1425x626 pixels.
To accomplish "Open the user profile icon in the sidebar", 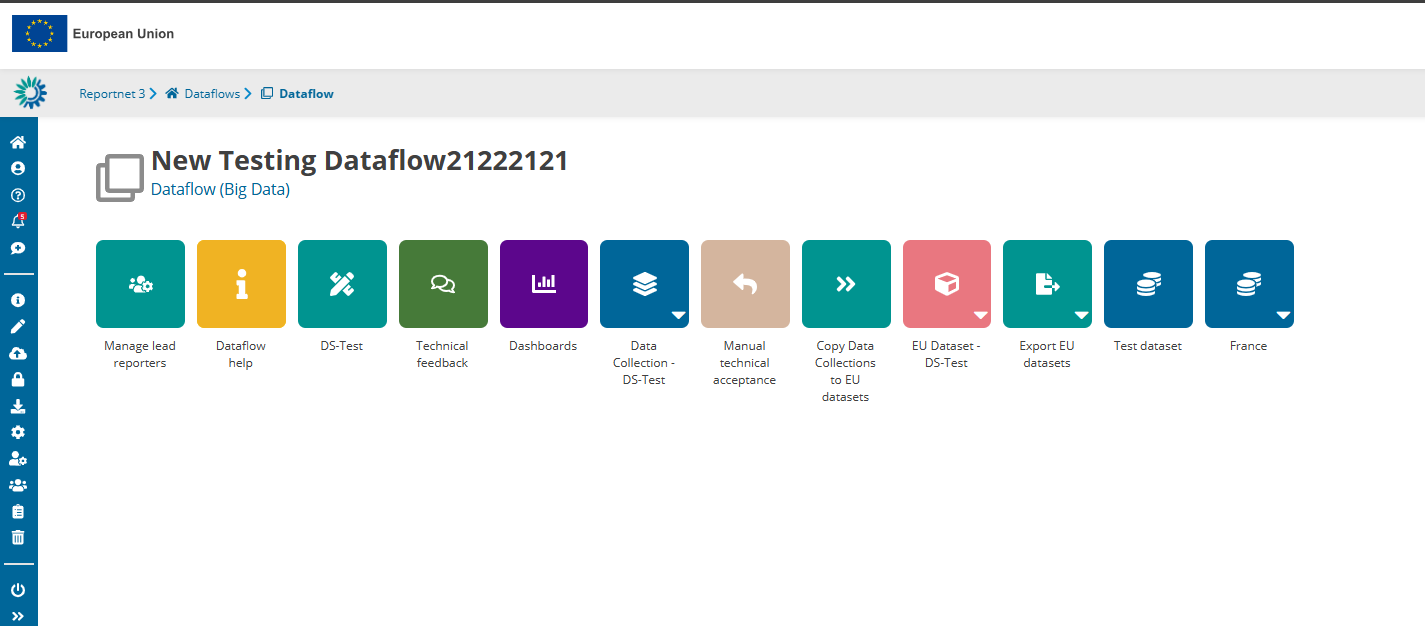I will [18, 169].
